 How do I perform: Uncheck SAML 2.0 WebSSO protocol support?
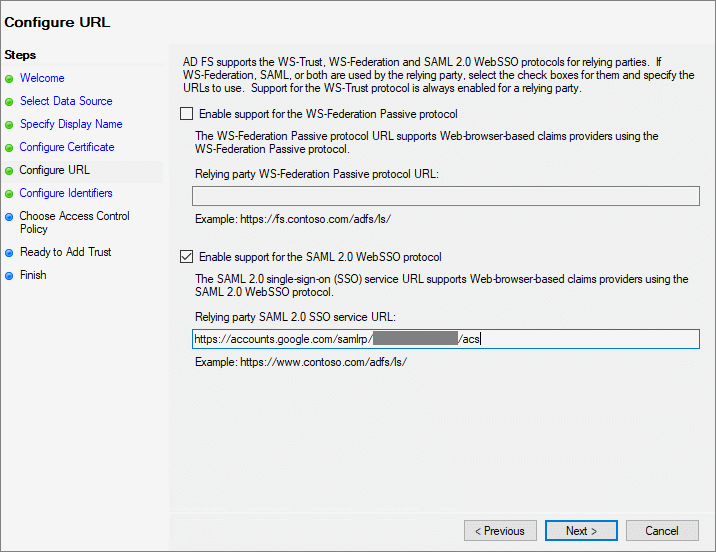(186, 257)
